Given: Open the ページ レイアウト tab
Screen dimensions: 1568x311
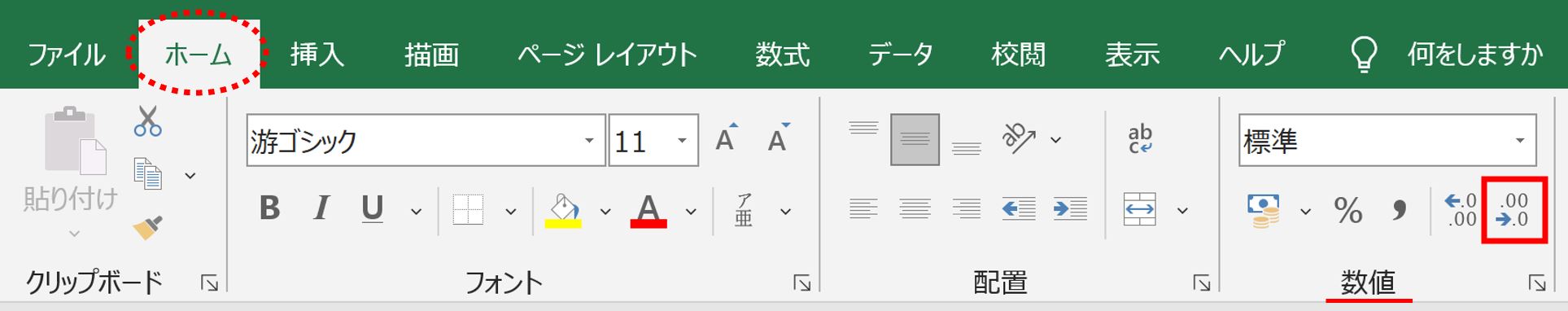Looking at the screenshot, I should [x=607, y=55].
